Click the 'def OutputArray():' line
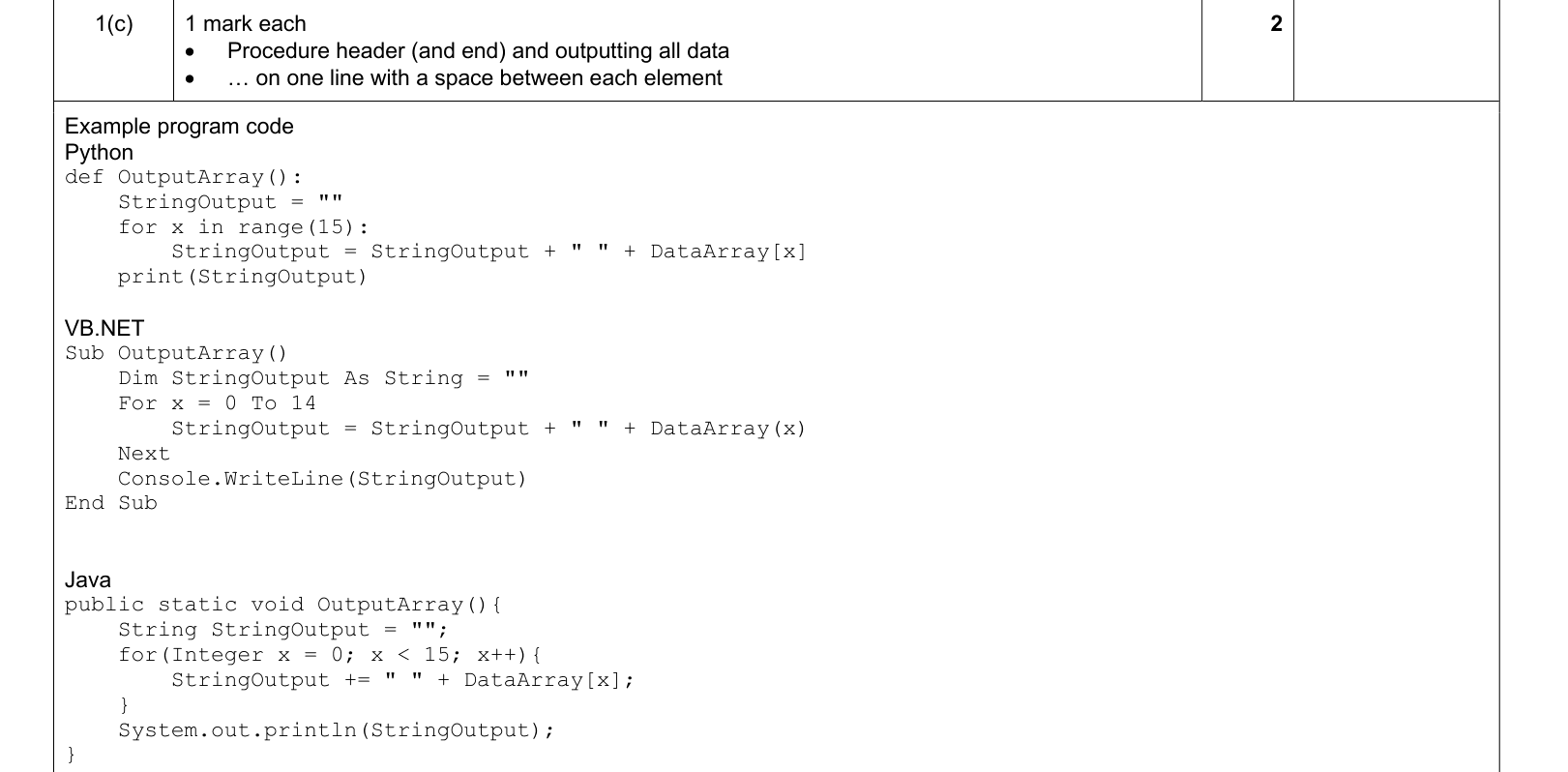Screen dimensions: 1568x772 (184, 177)
